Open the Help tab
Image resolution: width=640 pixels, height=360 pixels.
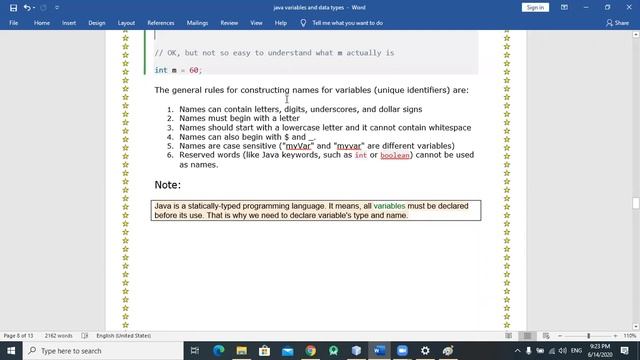pyautogui.click(x=280, y=23)
